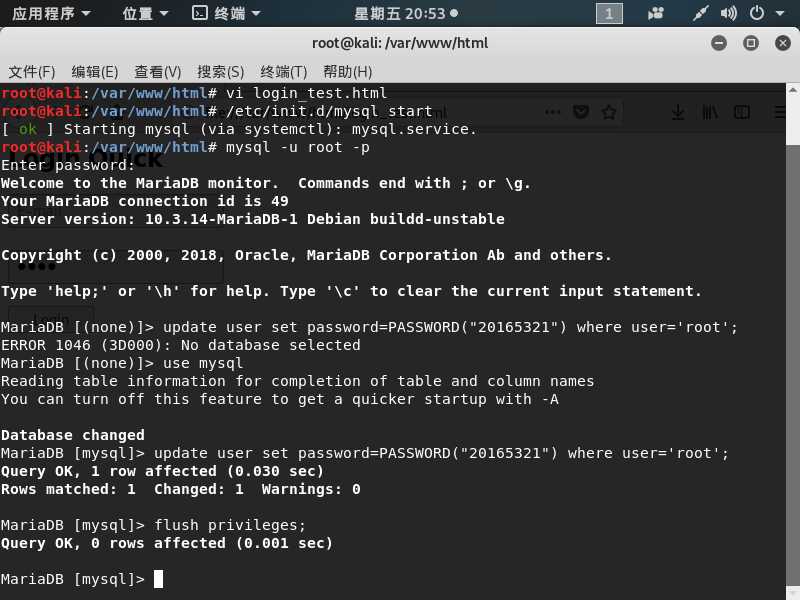The height and width of the screenshot is (600, 800).
Task: Click the 'mysql -u root -p' command
Action: click(x=297, y=147)
